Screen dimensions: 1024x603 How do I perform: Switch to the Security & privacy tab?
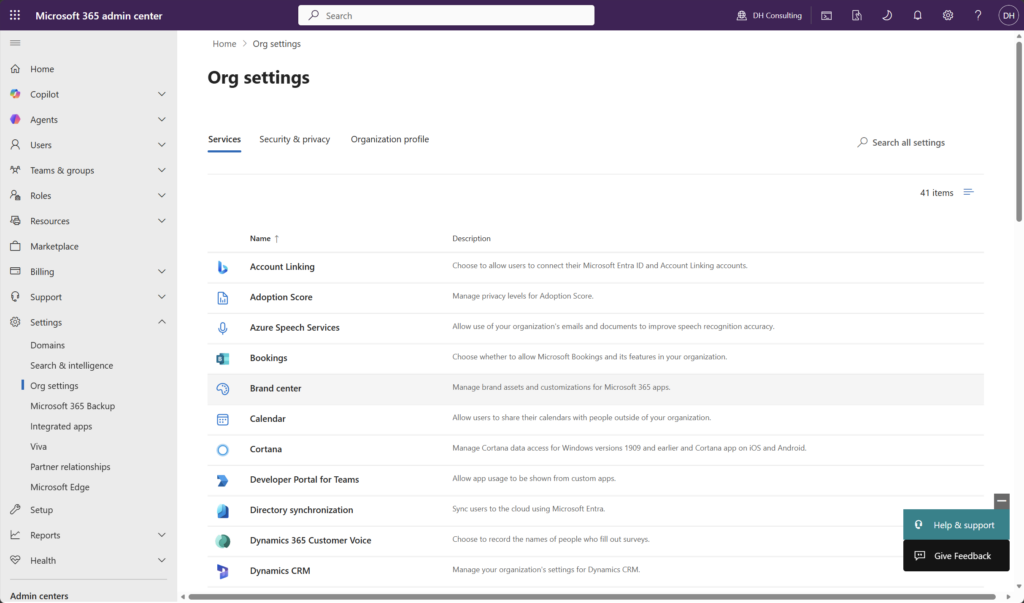tap(295, 139)
